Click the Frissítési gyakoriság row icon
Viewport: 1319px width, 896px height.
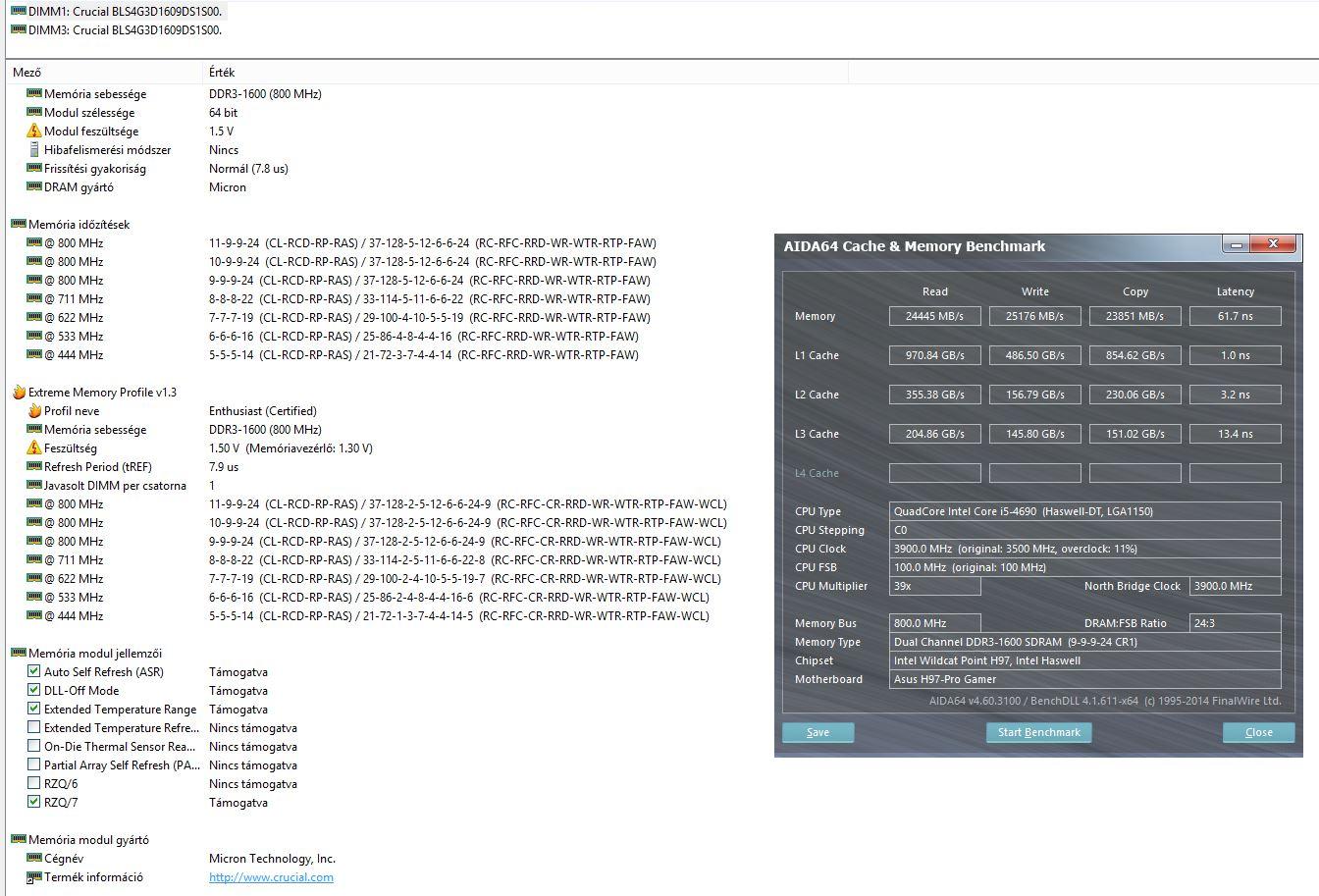coord(34,168)
